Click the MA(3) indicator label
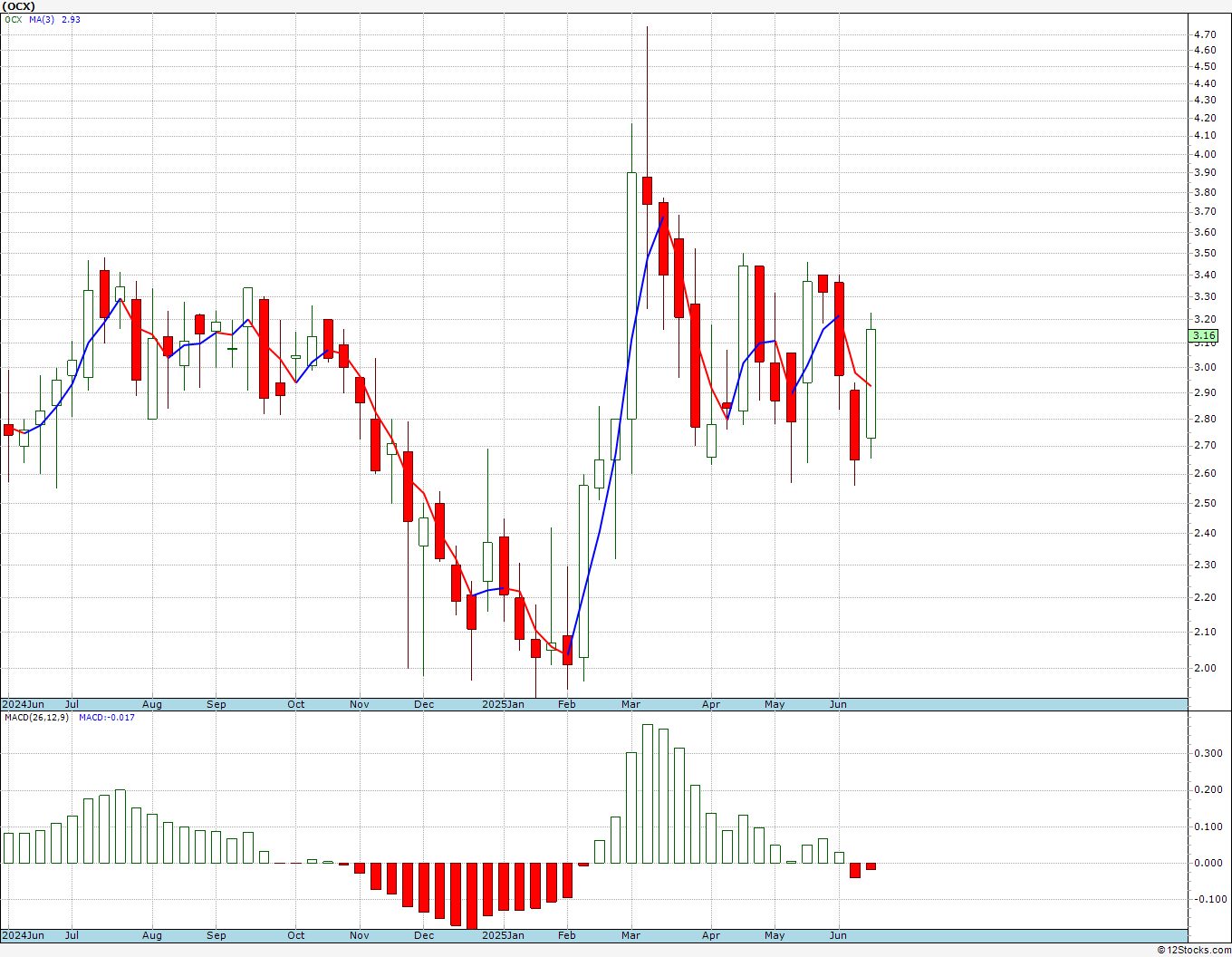 click(42, 19)
